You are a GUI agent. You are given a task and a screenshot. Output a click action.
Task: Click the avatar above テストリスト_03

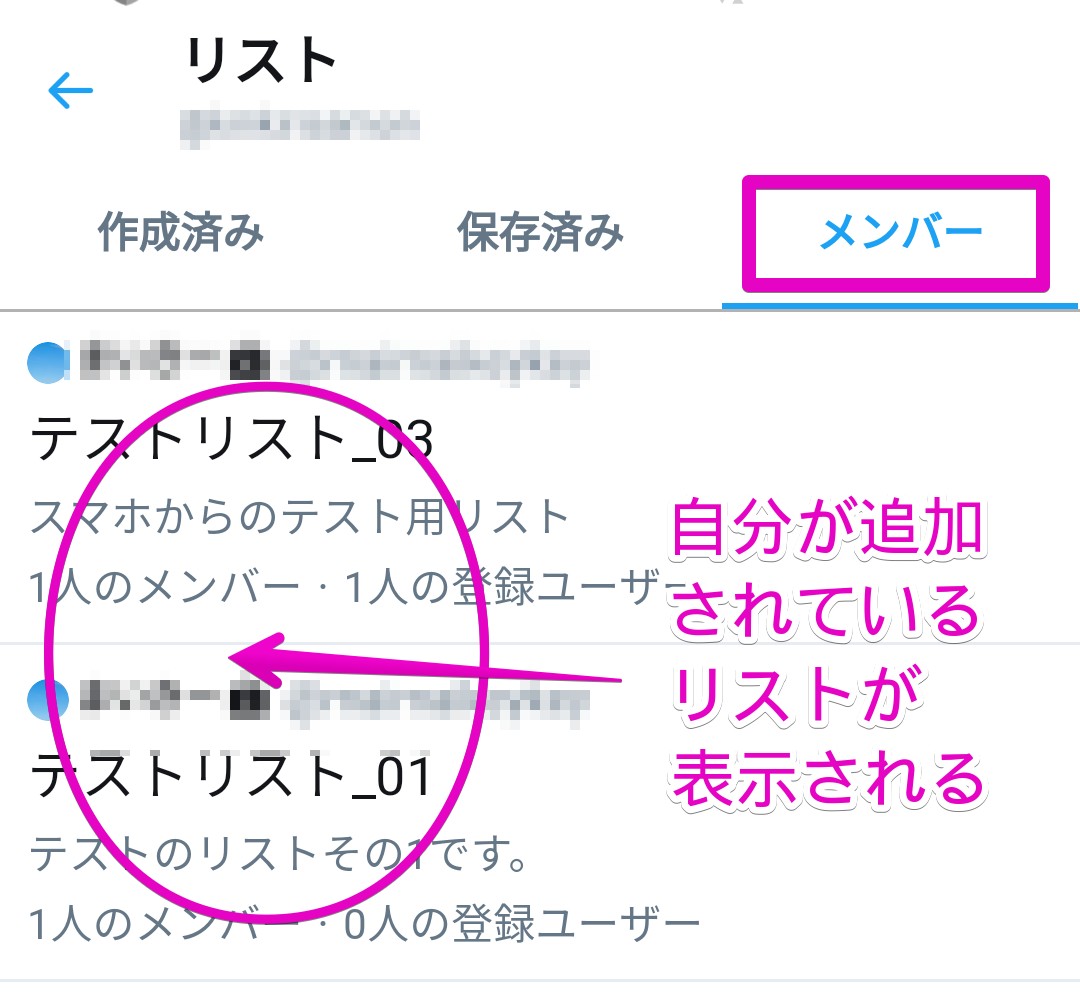tap(48, 362)
